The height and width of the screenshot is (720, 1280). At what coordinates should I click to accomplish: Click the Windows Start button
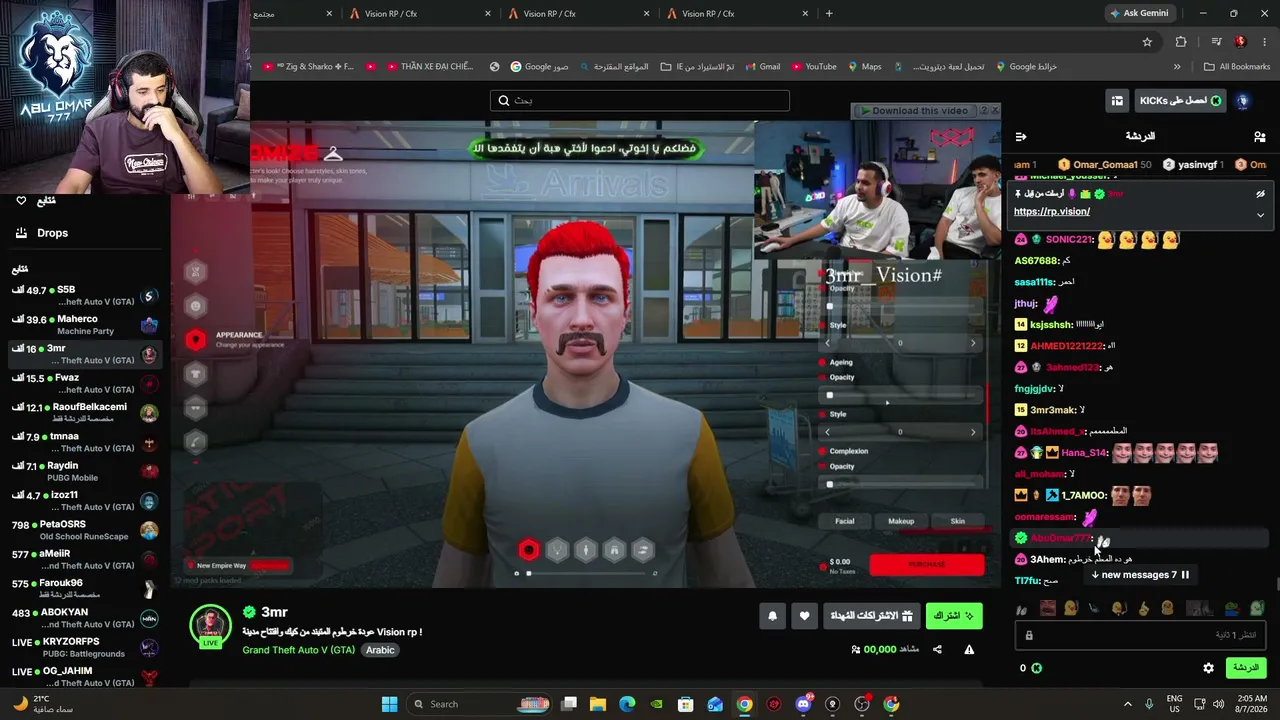click(389, 704)
